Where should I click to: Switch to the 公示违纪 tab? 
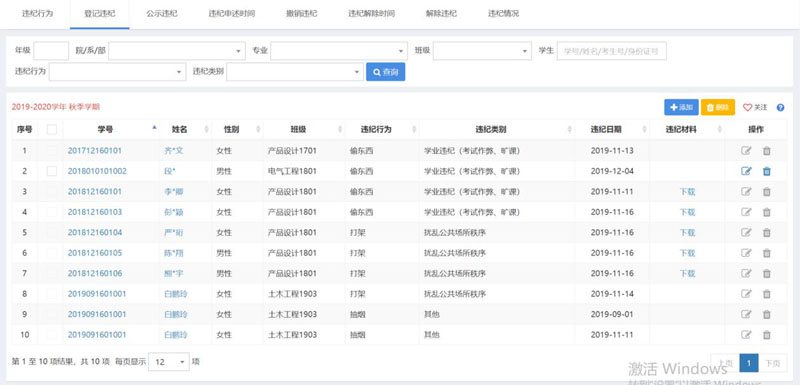pyautogui.click(x=162, y=14)
